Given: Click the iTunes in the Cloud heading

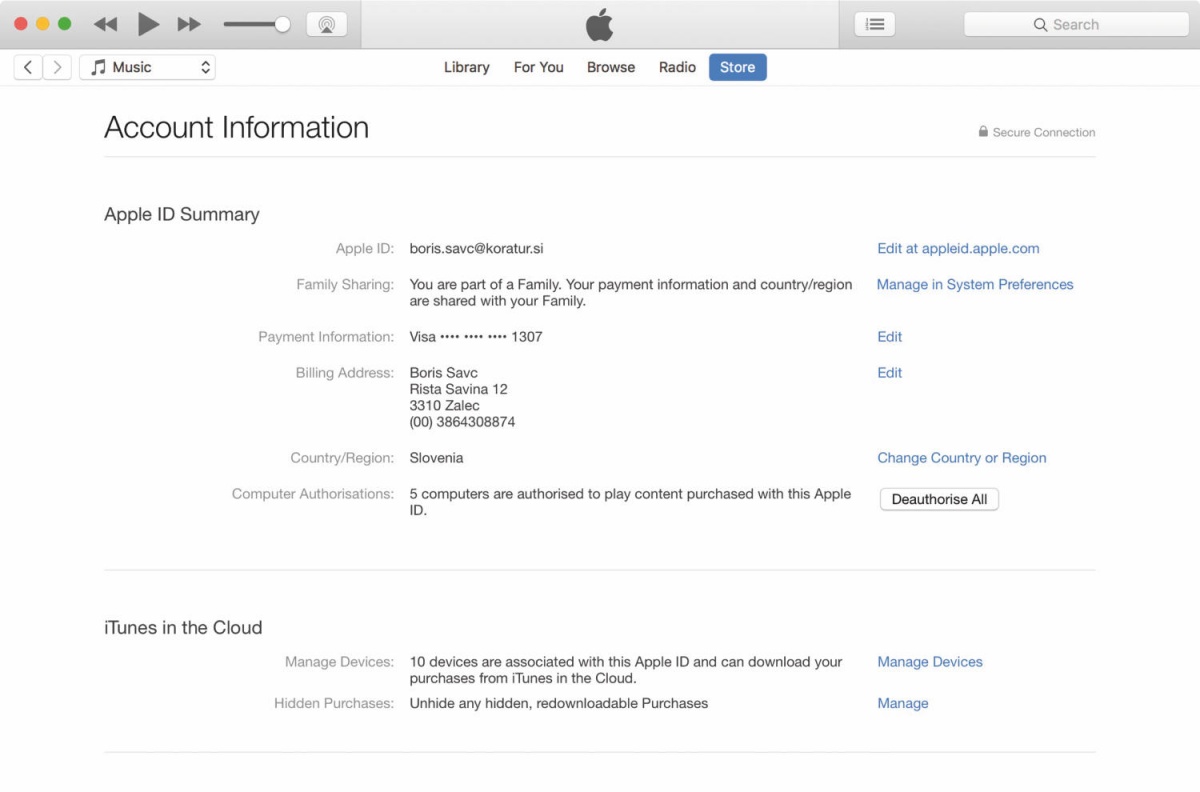Looking at the screenshot, I should coord(183,627).
